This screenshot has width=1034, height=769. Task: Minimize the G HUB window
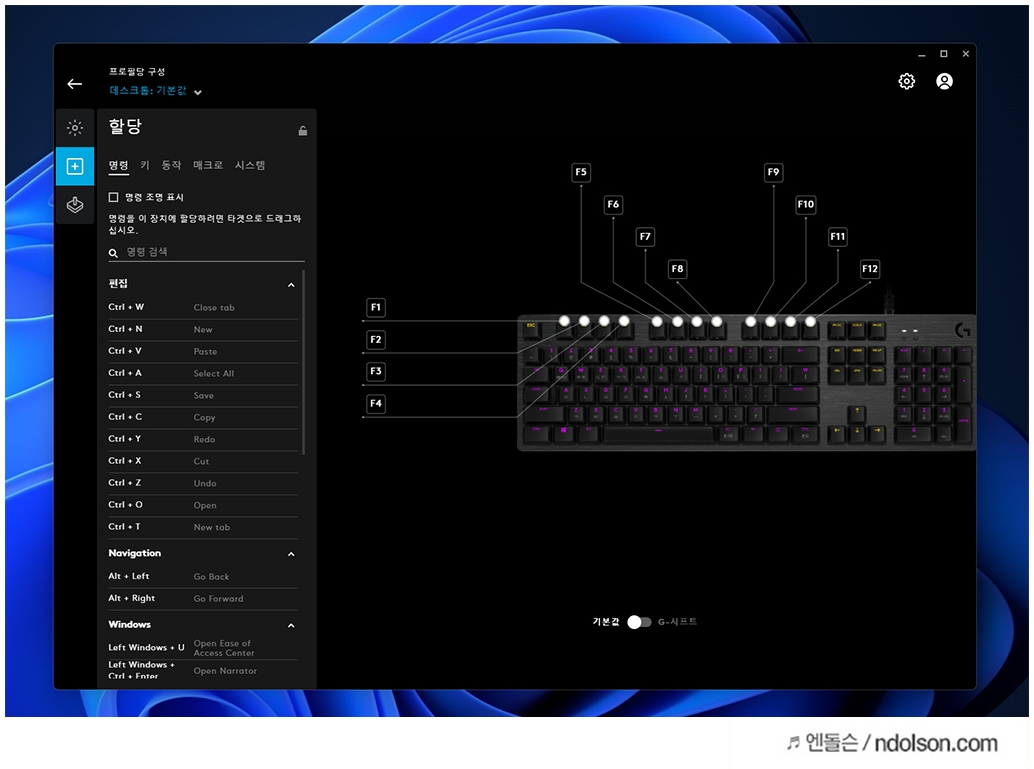point(922,55)
